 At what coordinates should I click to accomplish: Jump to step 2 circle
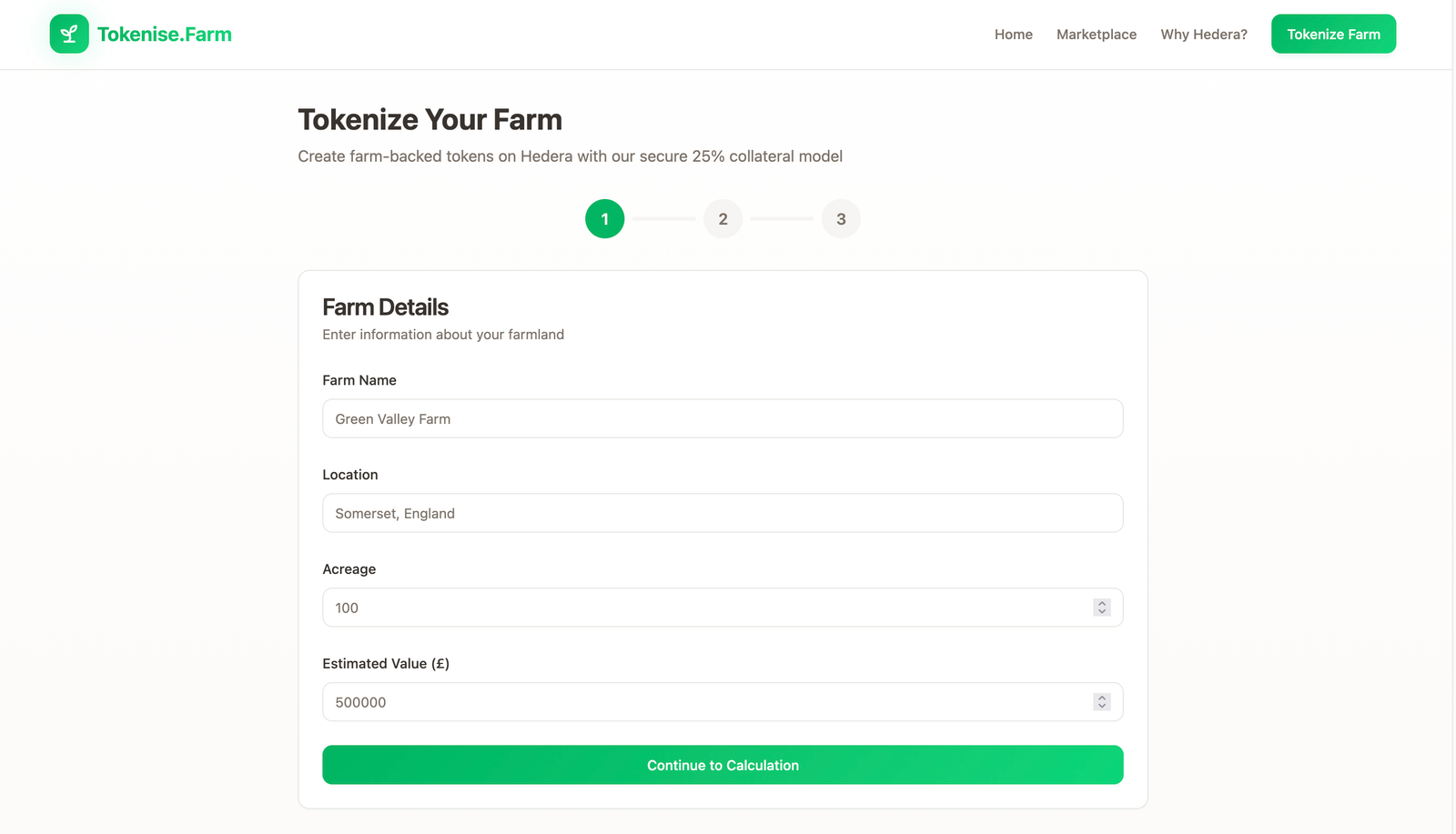(723, 219)
